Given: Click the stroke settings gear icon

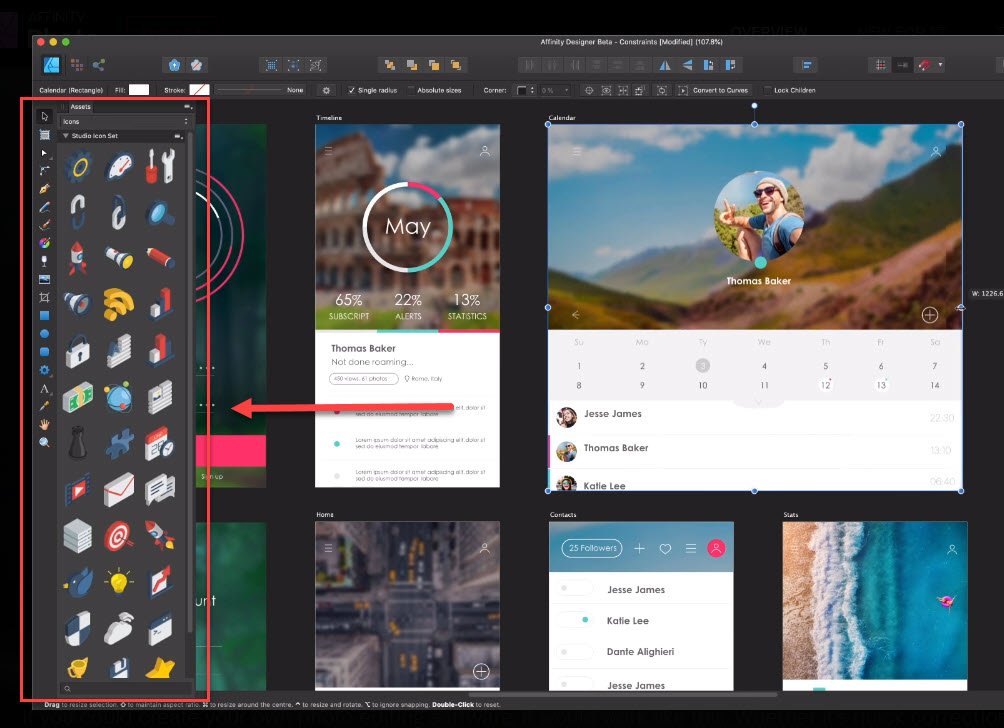Looking at the screenshot, I should [x=327, y=90].
